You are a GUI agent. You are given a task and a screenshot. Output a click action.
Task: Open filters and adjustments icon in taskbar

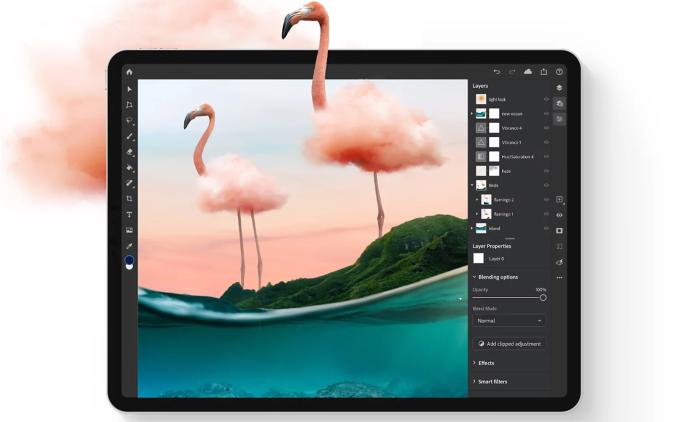tap(559, 262)
